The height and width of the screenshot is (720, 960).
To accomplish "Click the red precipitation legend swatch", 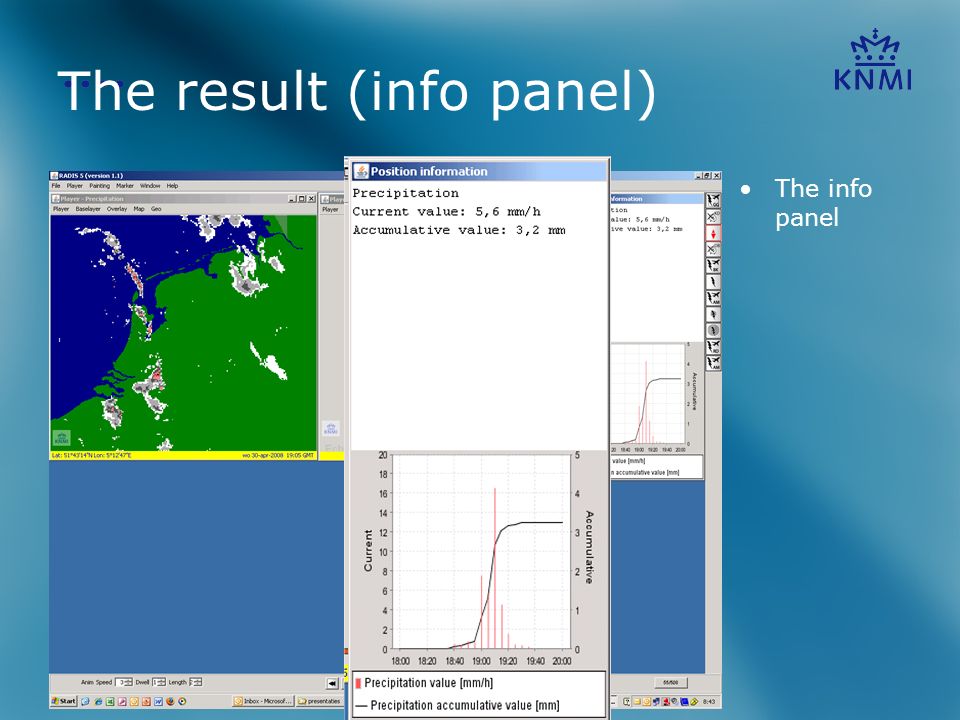I will [x=358, y=683].
